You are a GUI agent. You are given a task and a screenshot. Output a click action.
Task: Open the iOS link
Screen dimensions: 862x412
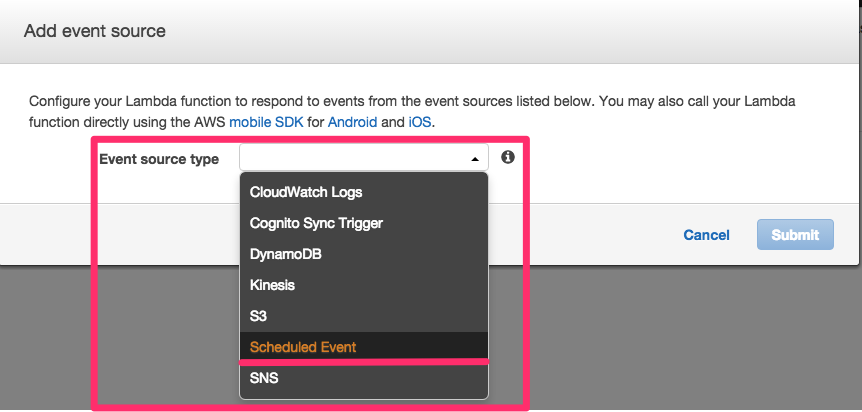point(420,122)
